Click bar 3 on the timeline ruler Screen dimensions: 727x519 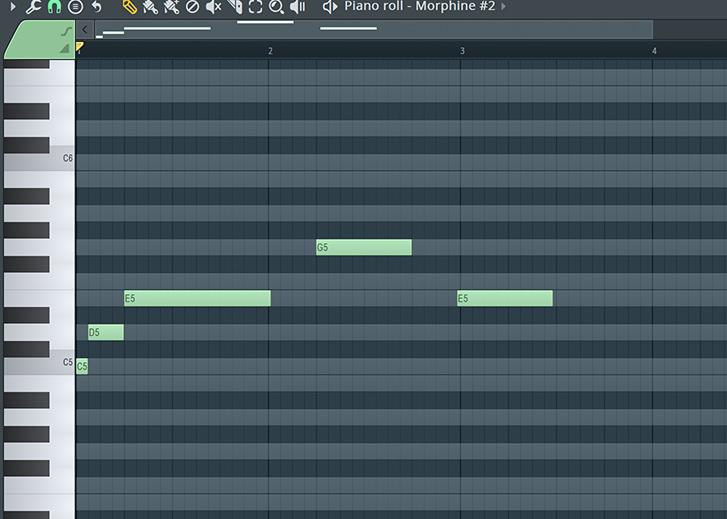point(462,50)
